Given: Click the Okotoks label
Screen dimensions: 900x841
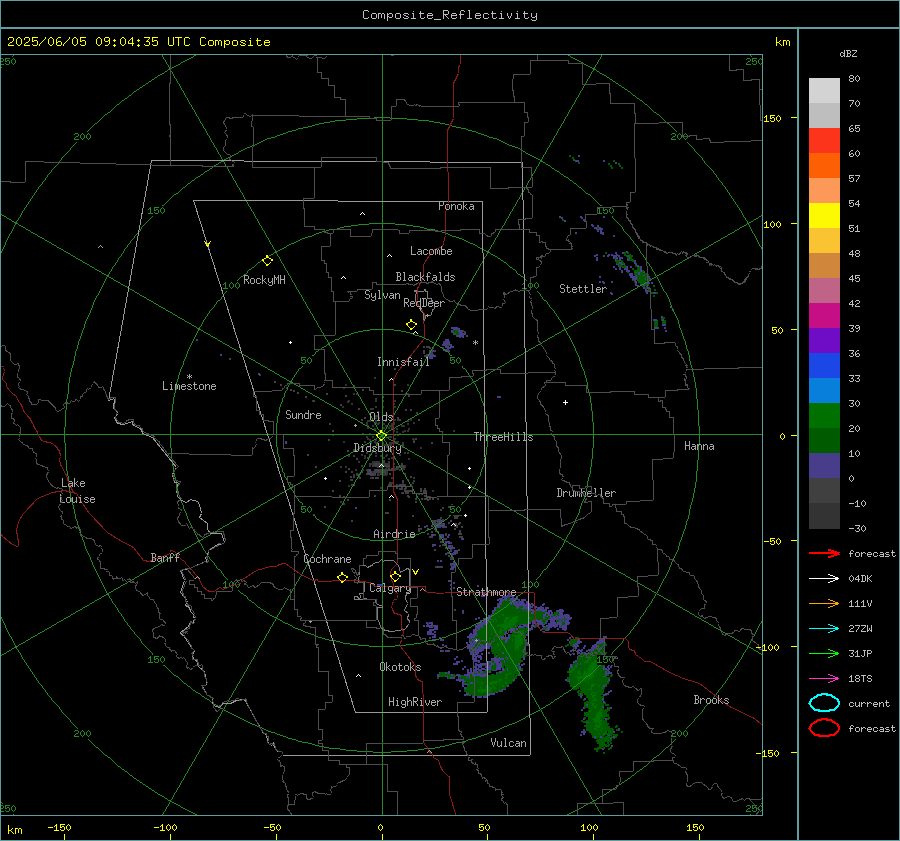Looking at the screenshot, I should coord(400,667).
